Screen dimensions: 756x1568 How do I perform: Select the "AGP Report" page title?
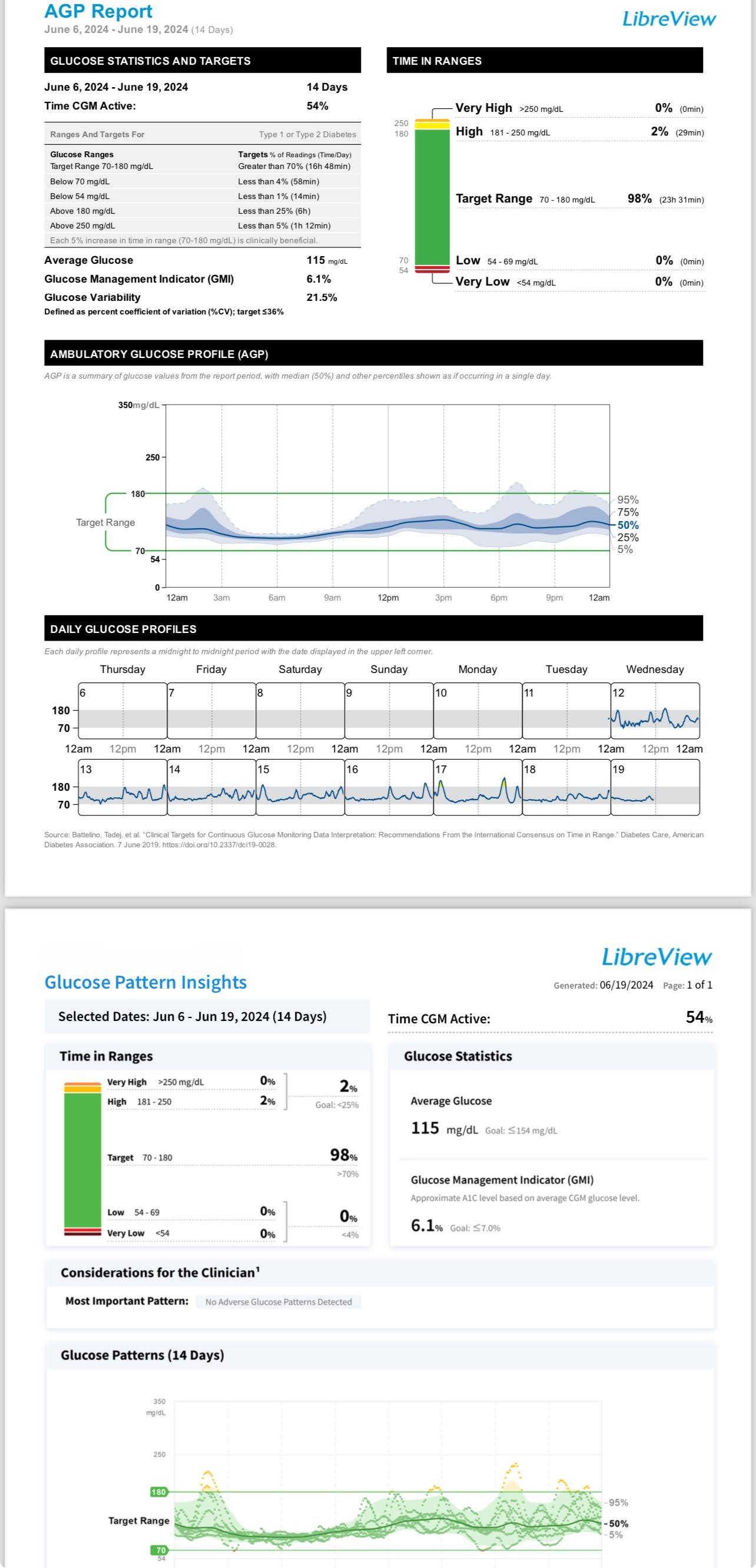98,11
